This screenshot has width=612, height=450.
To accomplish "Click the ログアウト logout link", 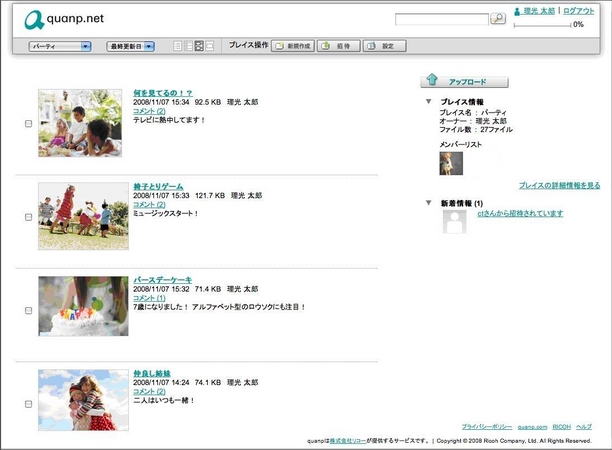I will pos(579,10).
